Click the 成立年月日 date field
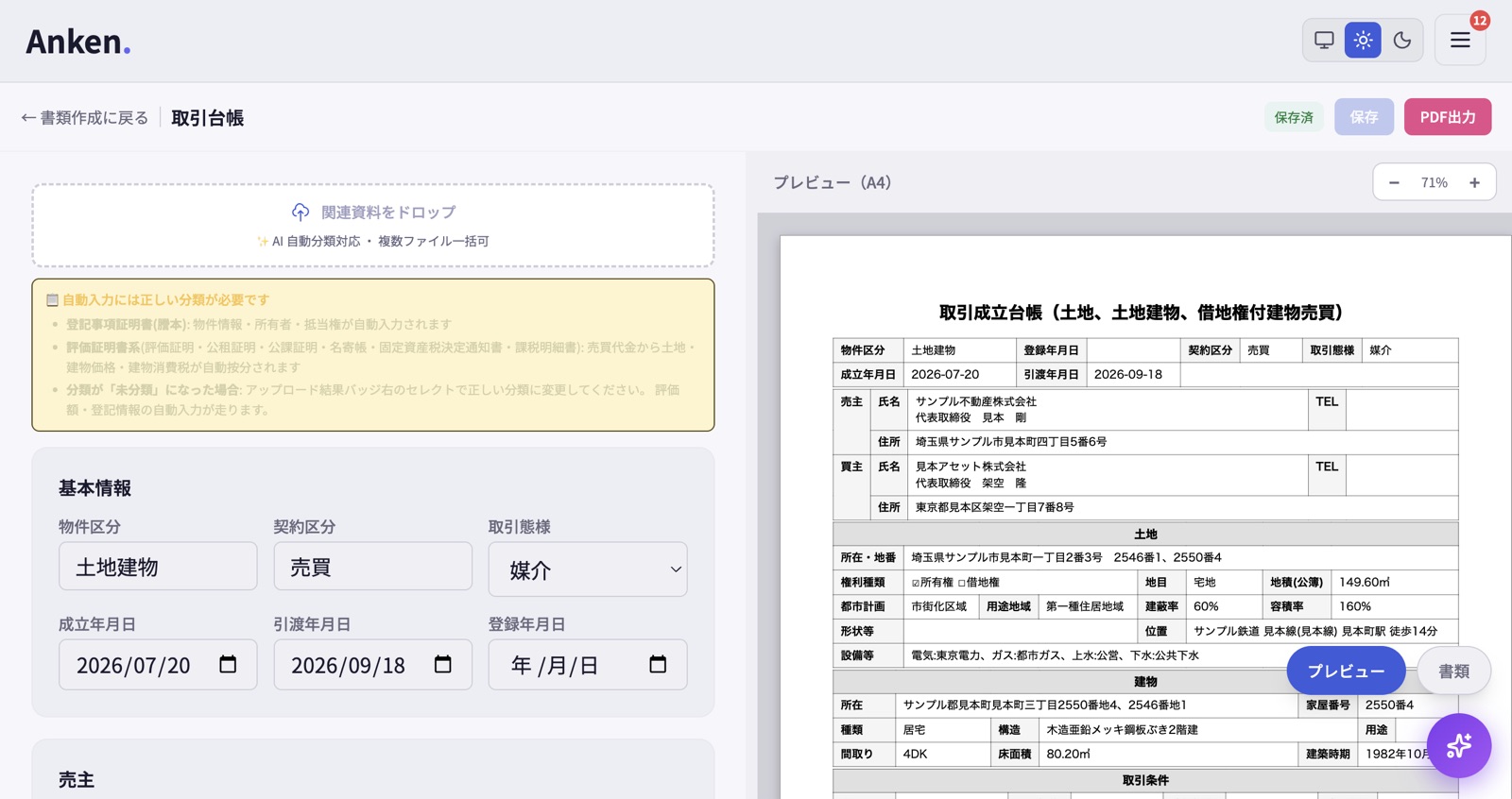The image size is (1512, 799). [158, 665]
